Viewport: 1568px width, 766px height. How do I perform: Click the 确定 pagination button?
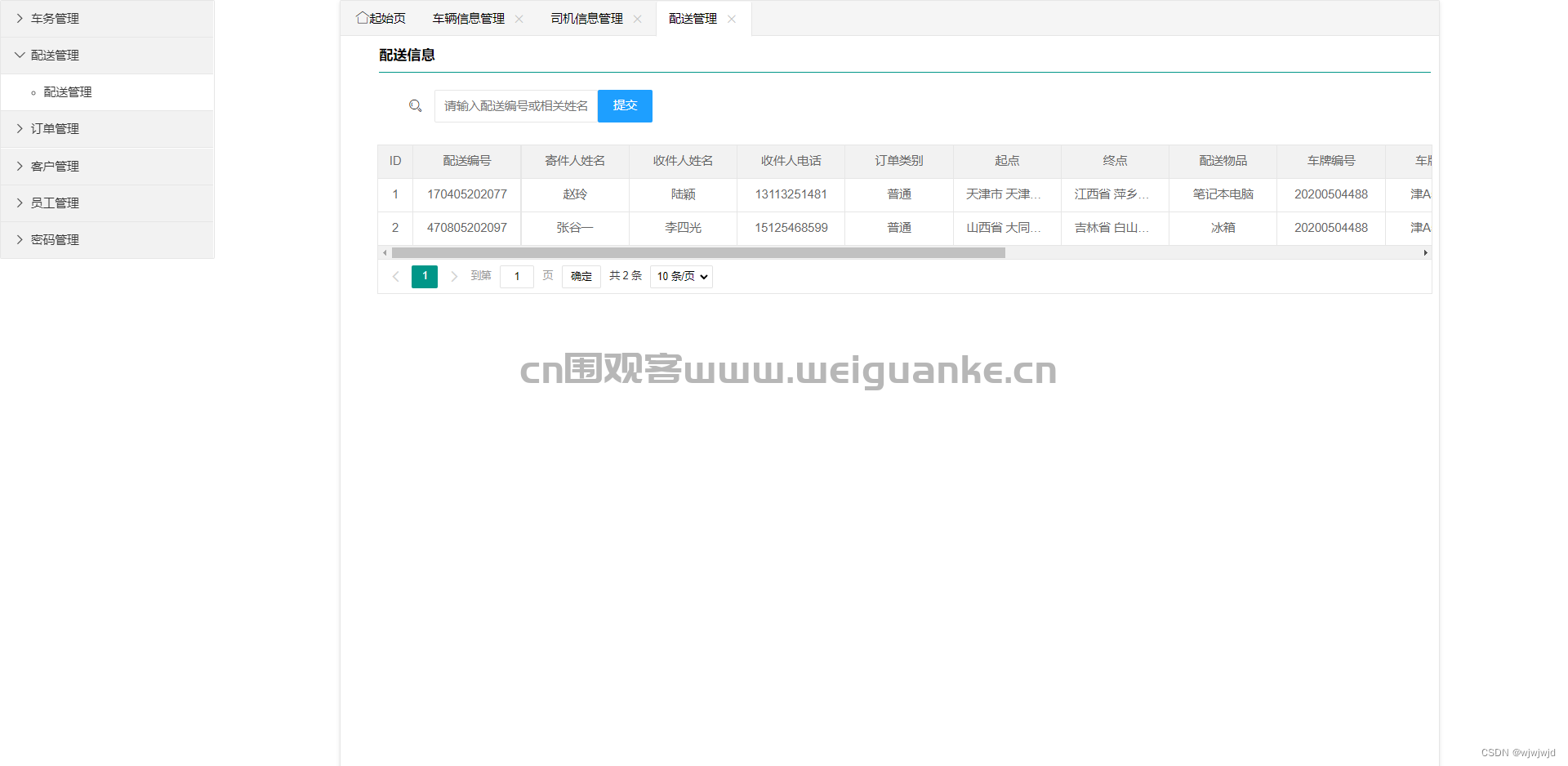coord(581,277)
